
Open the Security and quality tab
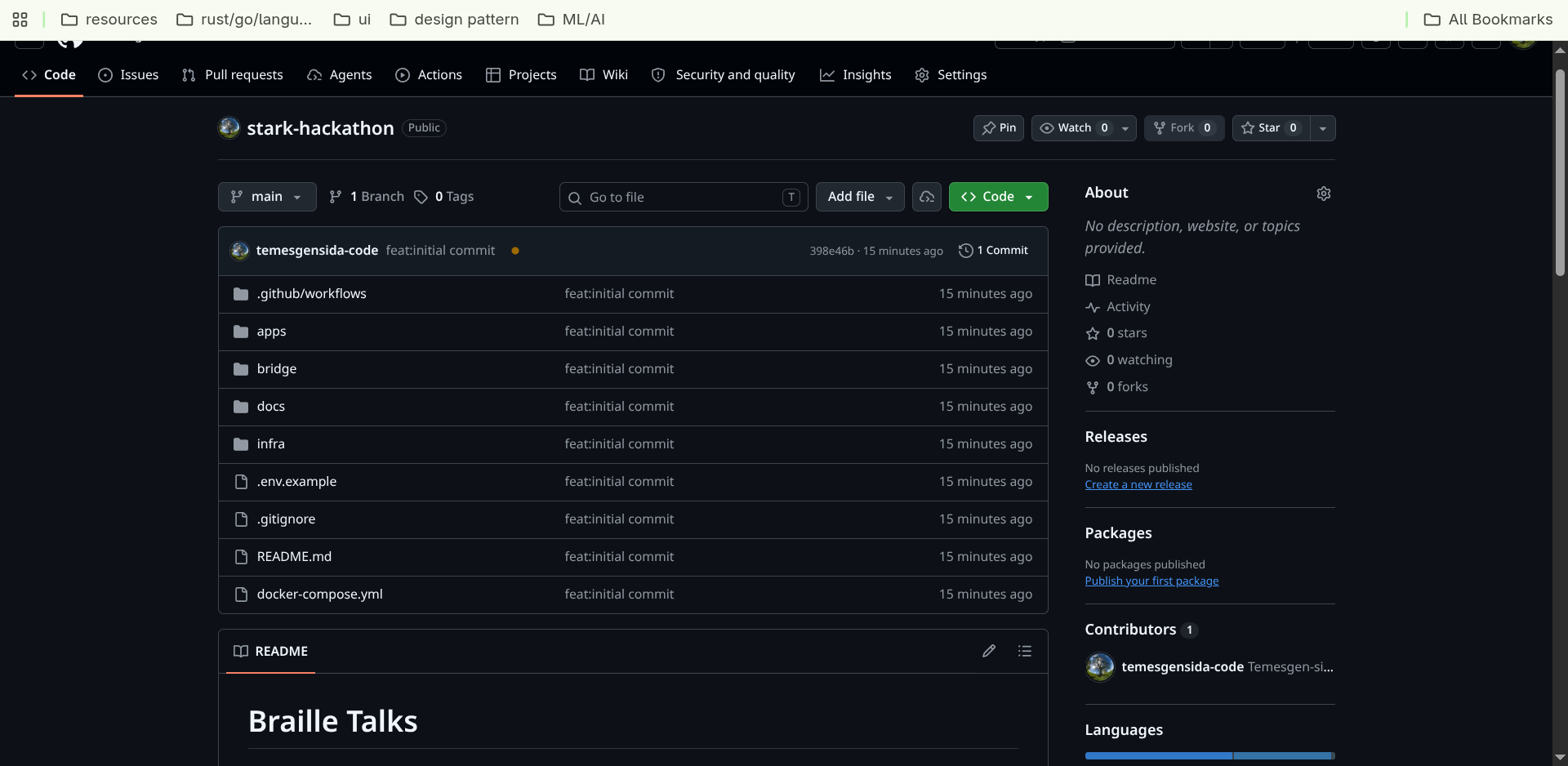pos(724,75)
